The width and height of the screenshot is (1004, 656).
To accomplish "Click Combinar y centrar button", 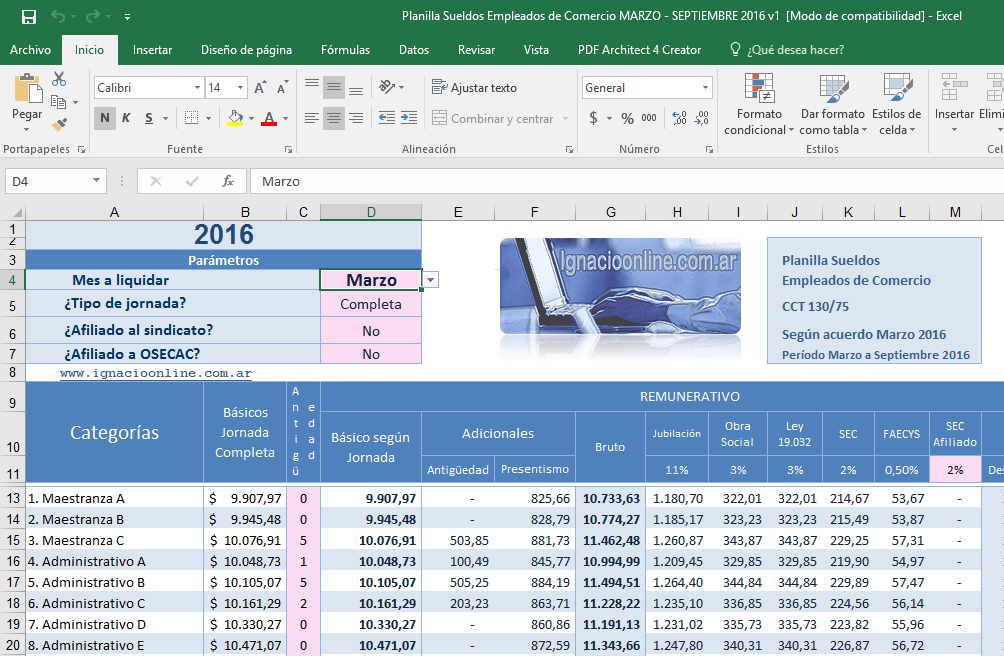I will click(492, 118).
